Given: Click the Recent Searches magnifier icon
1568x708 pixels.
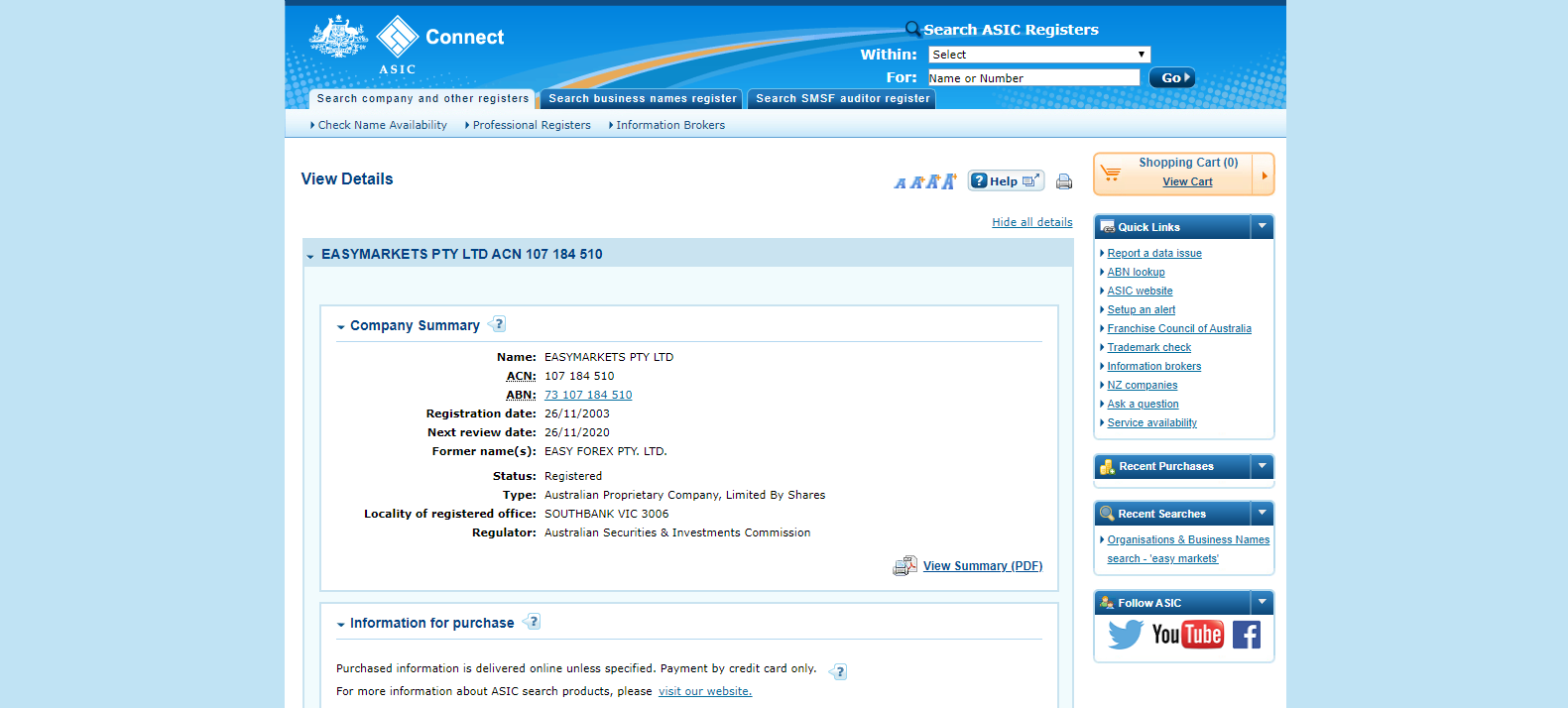Looking at the screenshot, I should click(x=1107, y=514).
